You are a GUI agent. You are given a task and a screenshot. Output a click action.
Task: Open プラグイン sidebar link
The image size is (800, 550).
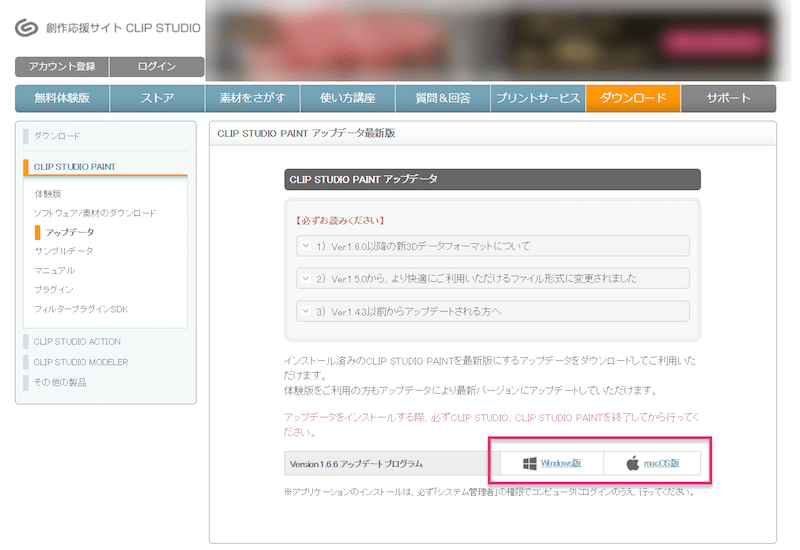pos(54,290)
